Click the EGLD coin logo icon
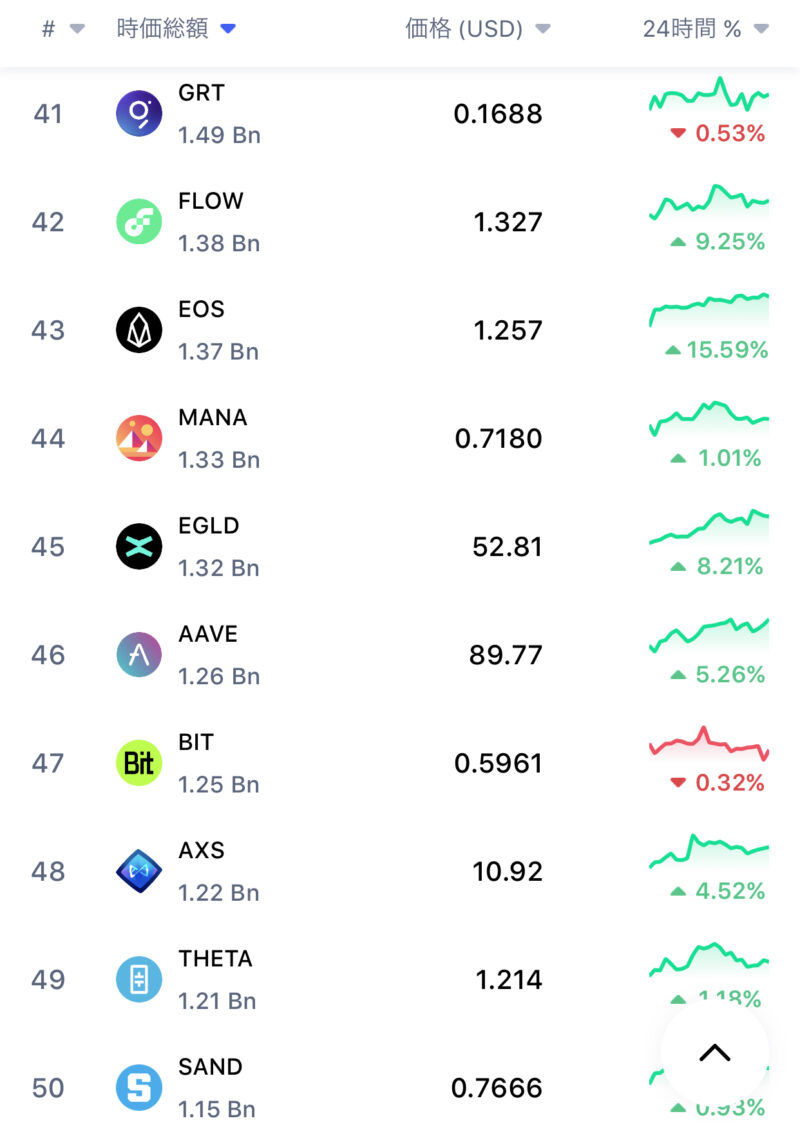 tap(139, 546)
